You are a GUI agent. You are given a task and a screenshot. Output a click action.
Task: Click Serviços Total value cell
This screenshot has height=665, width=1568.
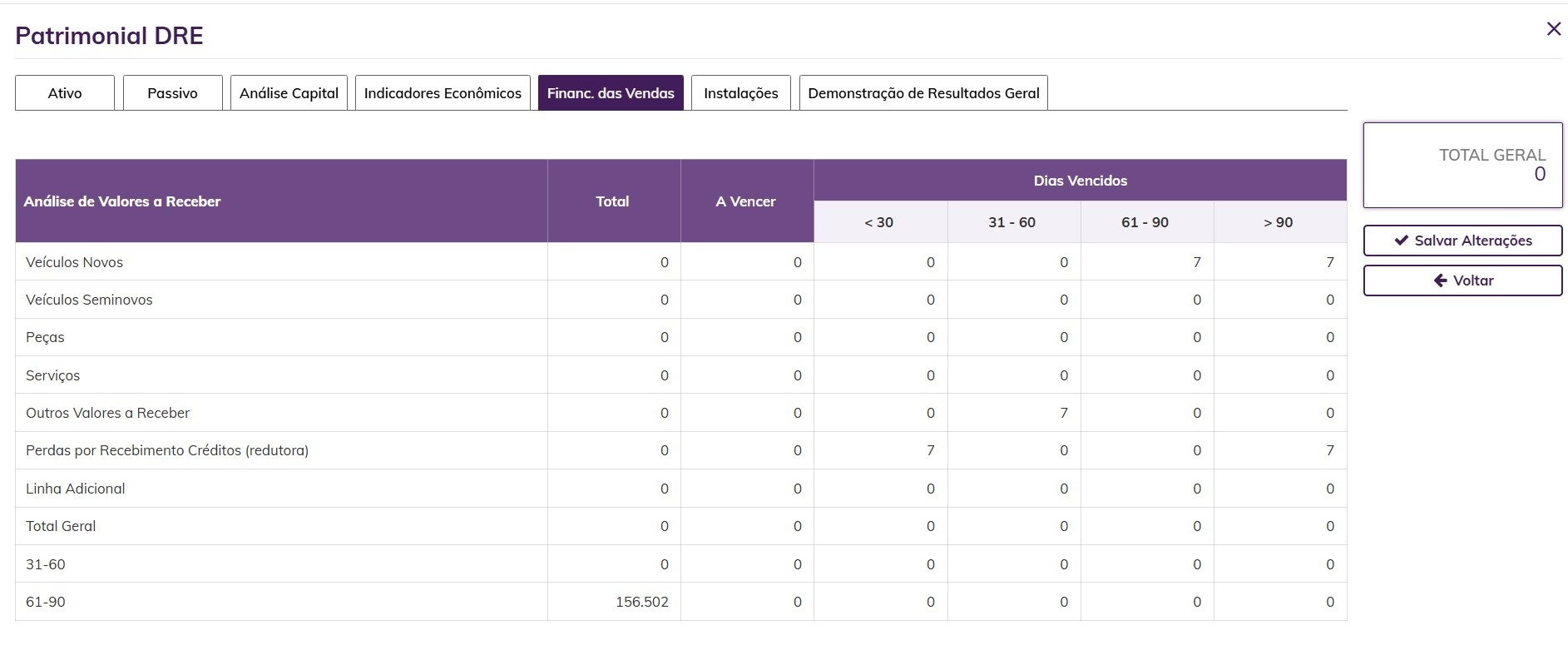point(615,375)
